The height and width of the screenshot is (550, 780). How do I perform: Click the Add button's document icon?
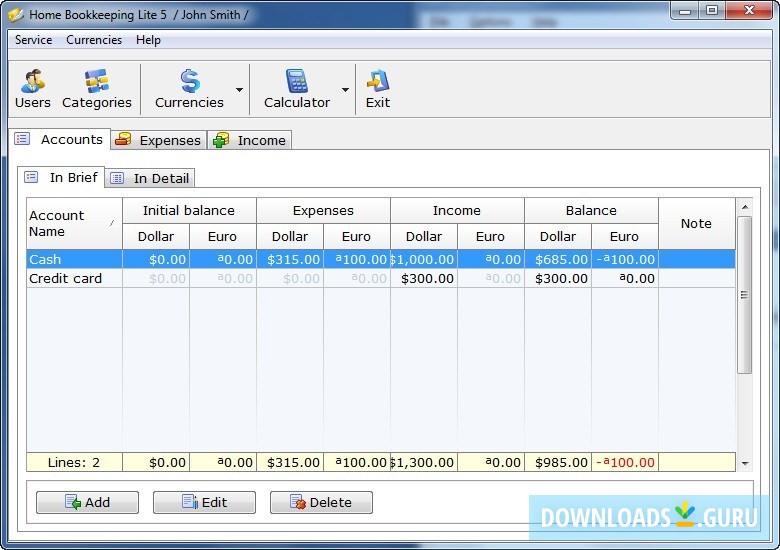pyautogui.click(x=73, y=502)
